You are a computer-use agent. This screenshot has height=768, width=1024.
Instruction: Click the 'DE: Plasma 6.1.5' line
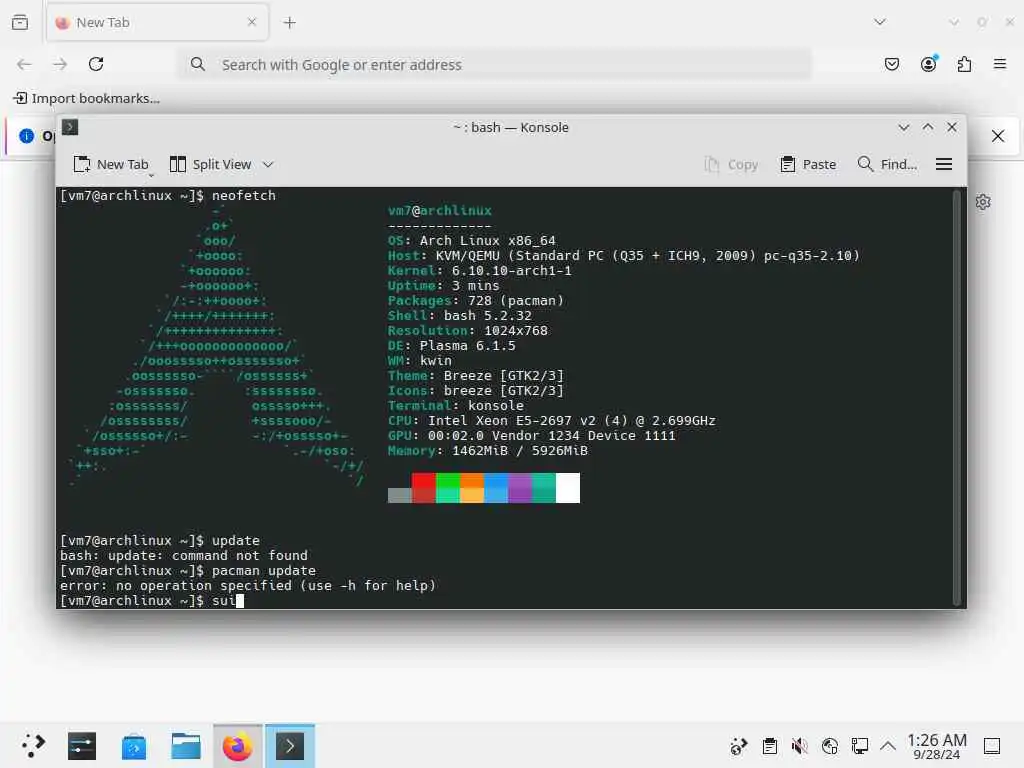(451, 345)
